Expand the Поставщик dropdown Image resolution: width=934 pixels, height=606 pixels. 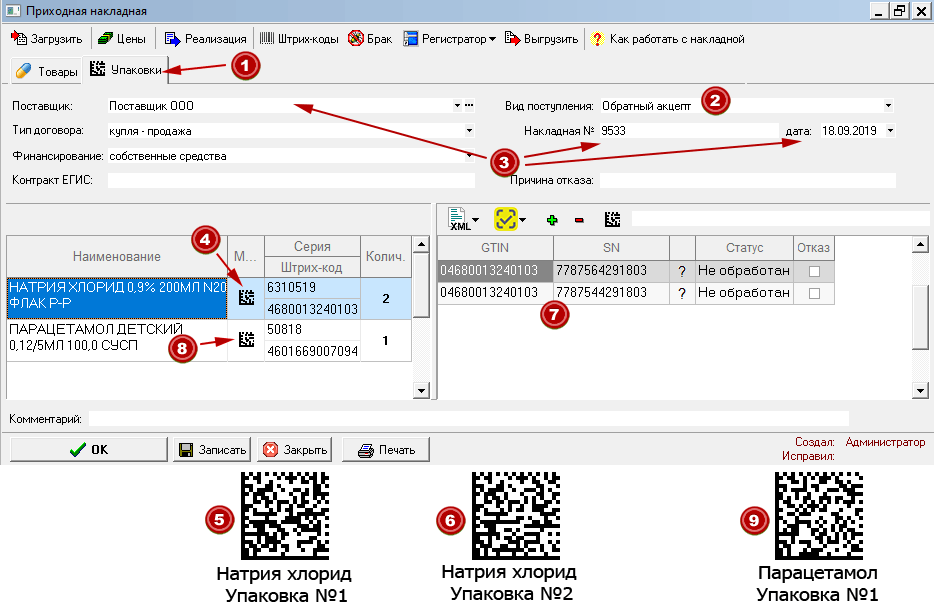(457, 105)
